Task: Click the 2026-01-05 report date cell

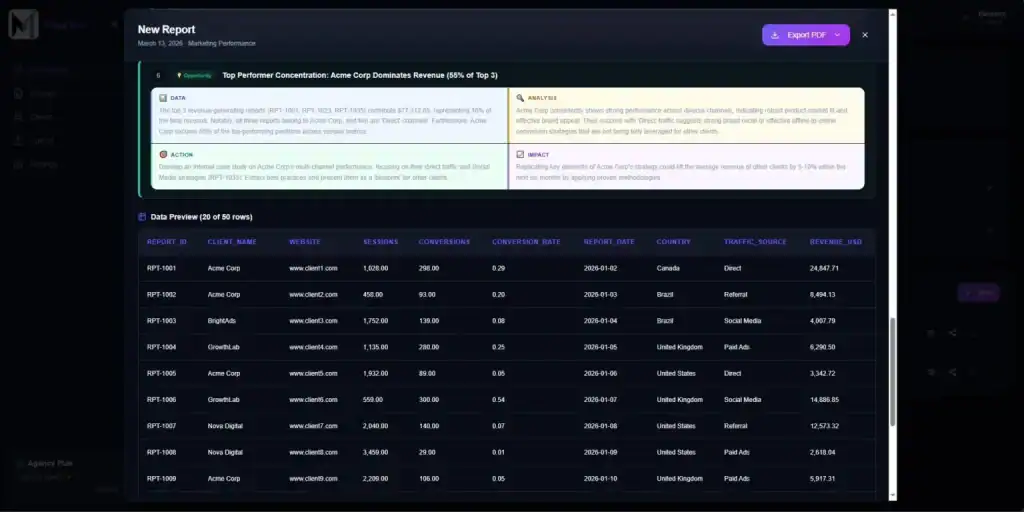Action: tap(600, 347)
